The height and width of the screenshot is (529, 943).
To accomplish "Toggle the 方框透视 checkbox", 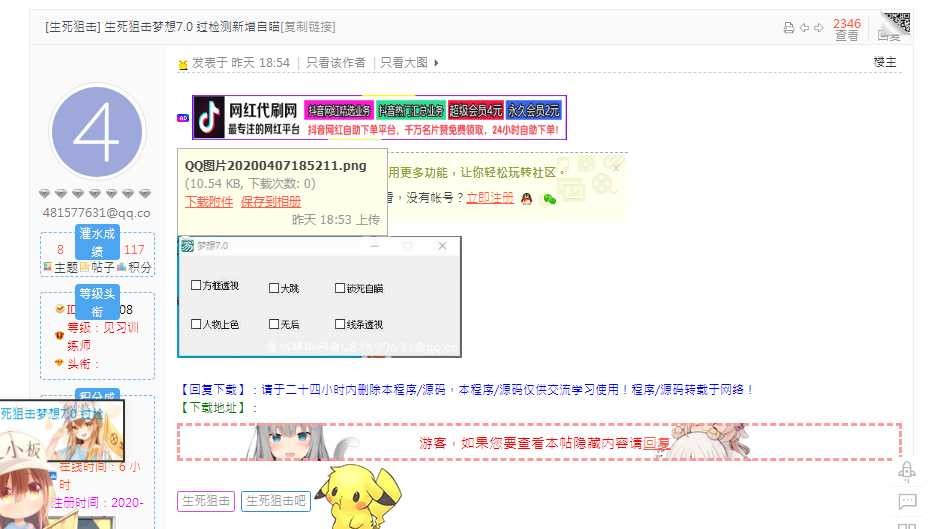I will coord(195,285).
